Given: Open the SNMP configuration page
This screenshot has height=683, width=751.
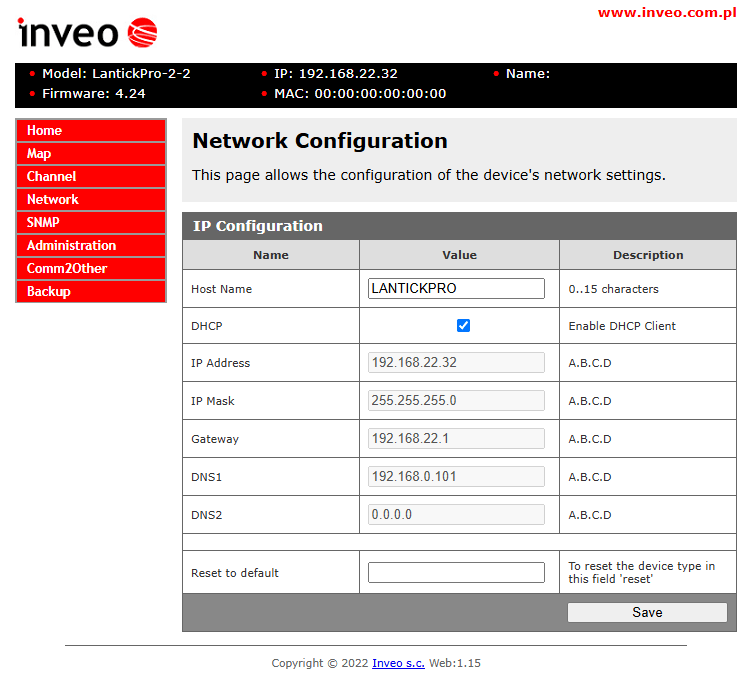Looking at the screenshot, I should (90, 222).
